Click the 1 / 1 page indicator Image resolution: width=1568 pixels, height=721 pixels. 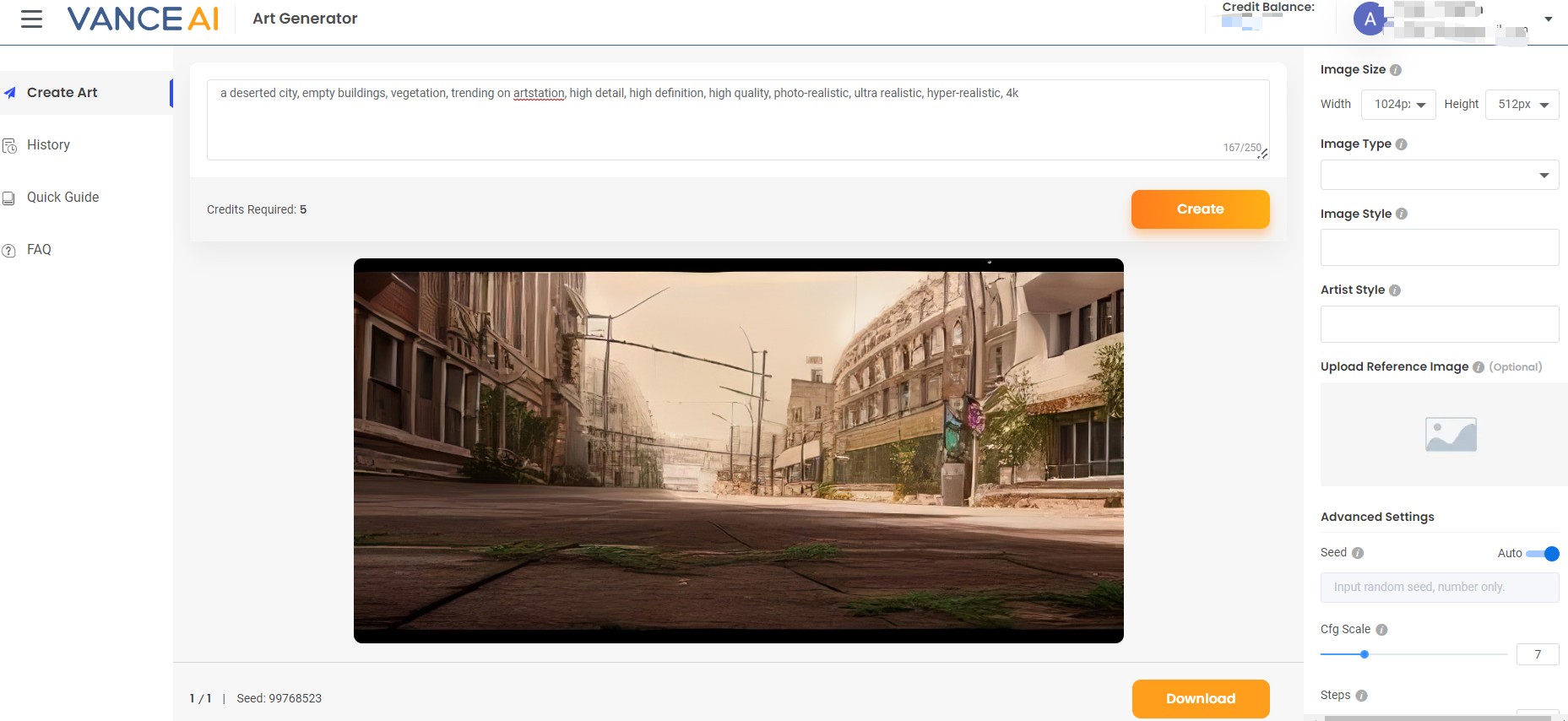(200, 699)
